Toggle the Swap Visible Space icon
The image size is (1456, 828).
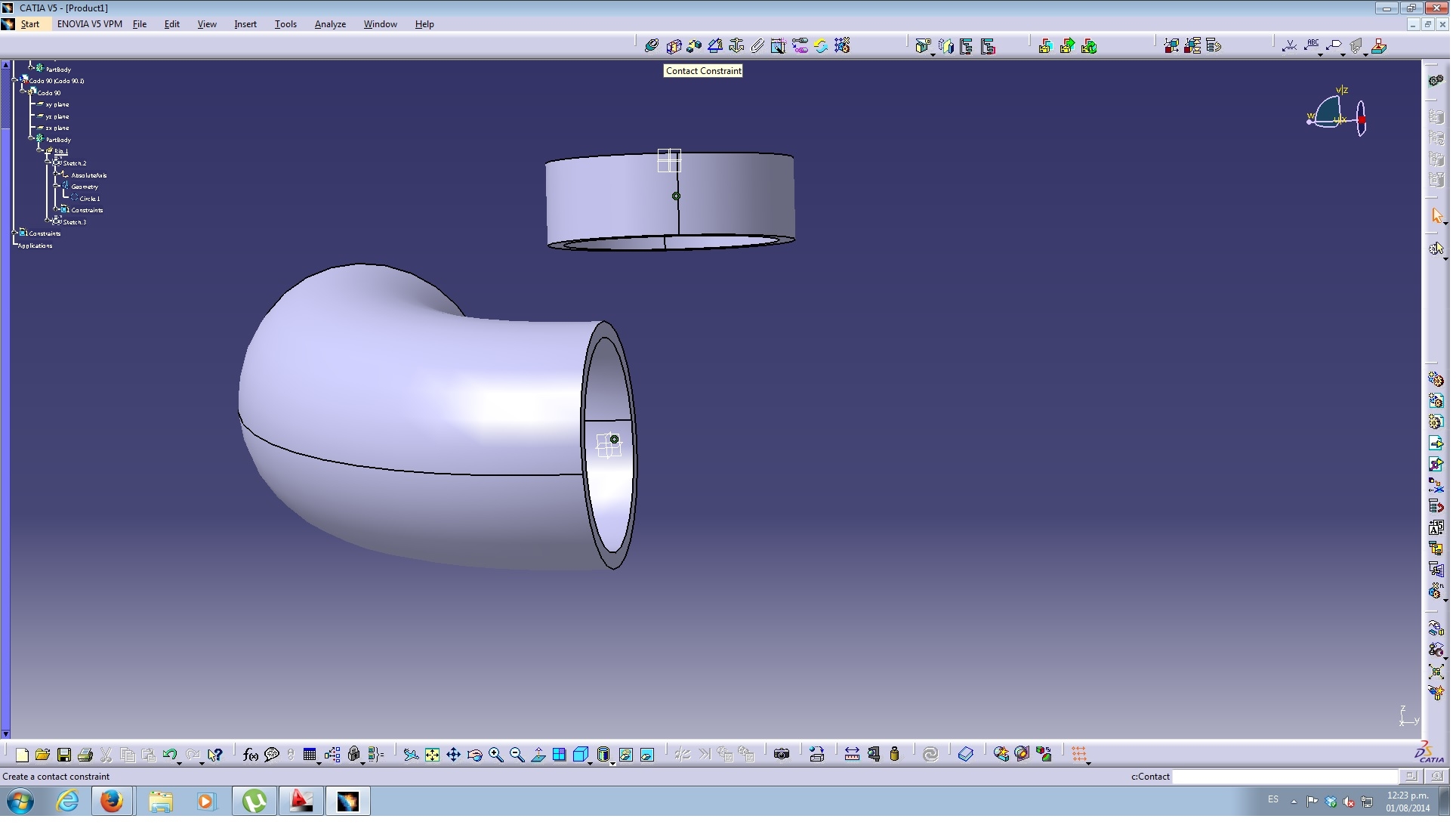[647, 754]
